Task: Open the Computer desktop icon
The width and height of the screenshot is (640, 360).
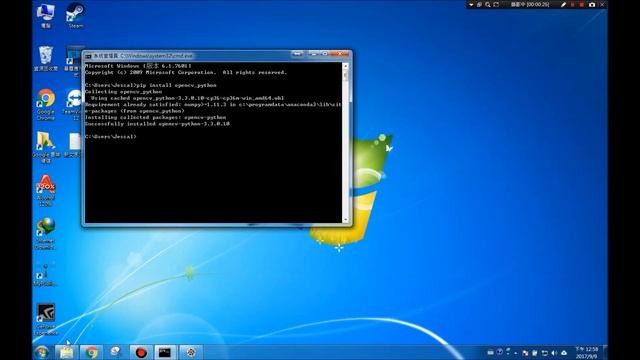Action: (x=45, y=16)
